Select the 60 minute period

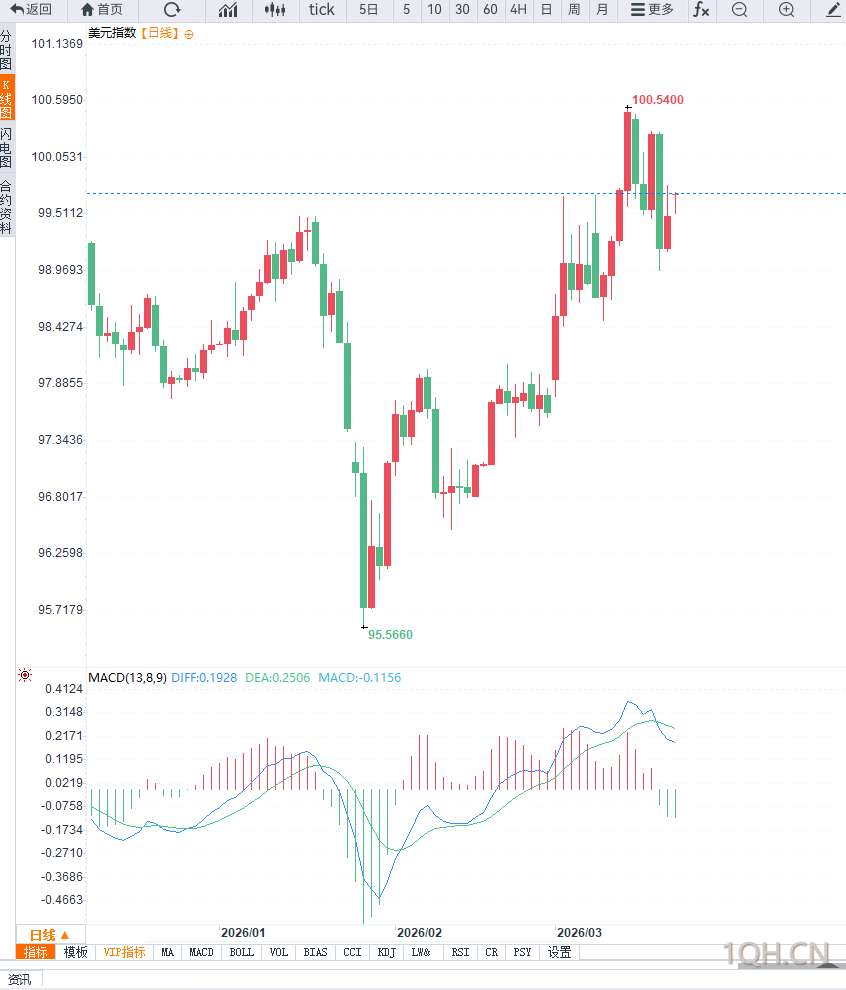click(x=490, y=10)
